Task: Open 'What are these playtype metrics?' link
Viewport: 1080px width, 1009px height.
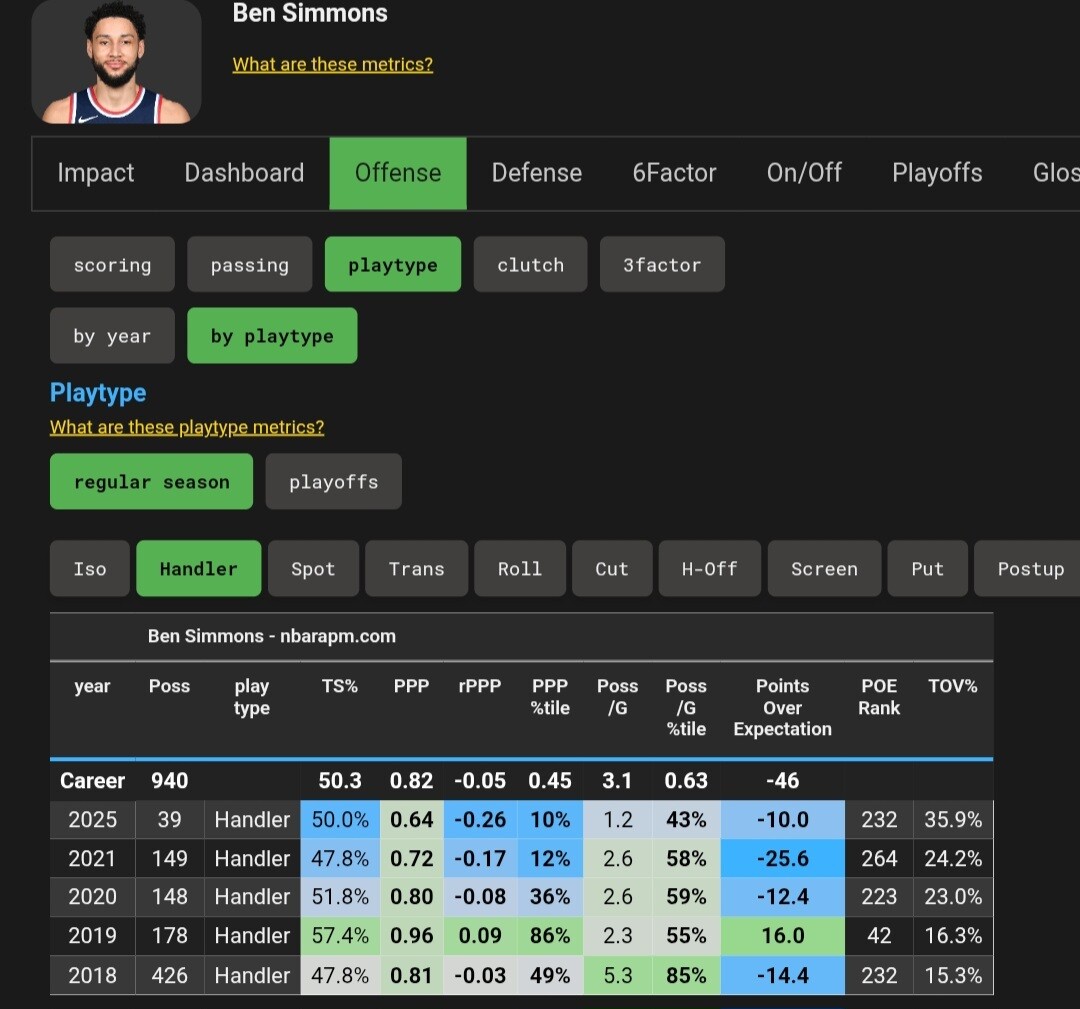Action: 187,427
